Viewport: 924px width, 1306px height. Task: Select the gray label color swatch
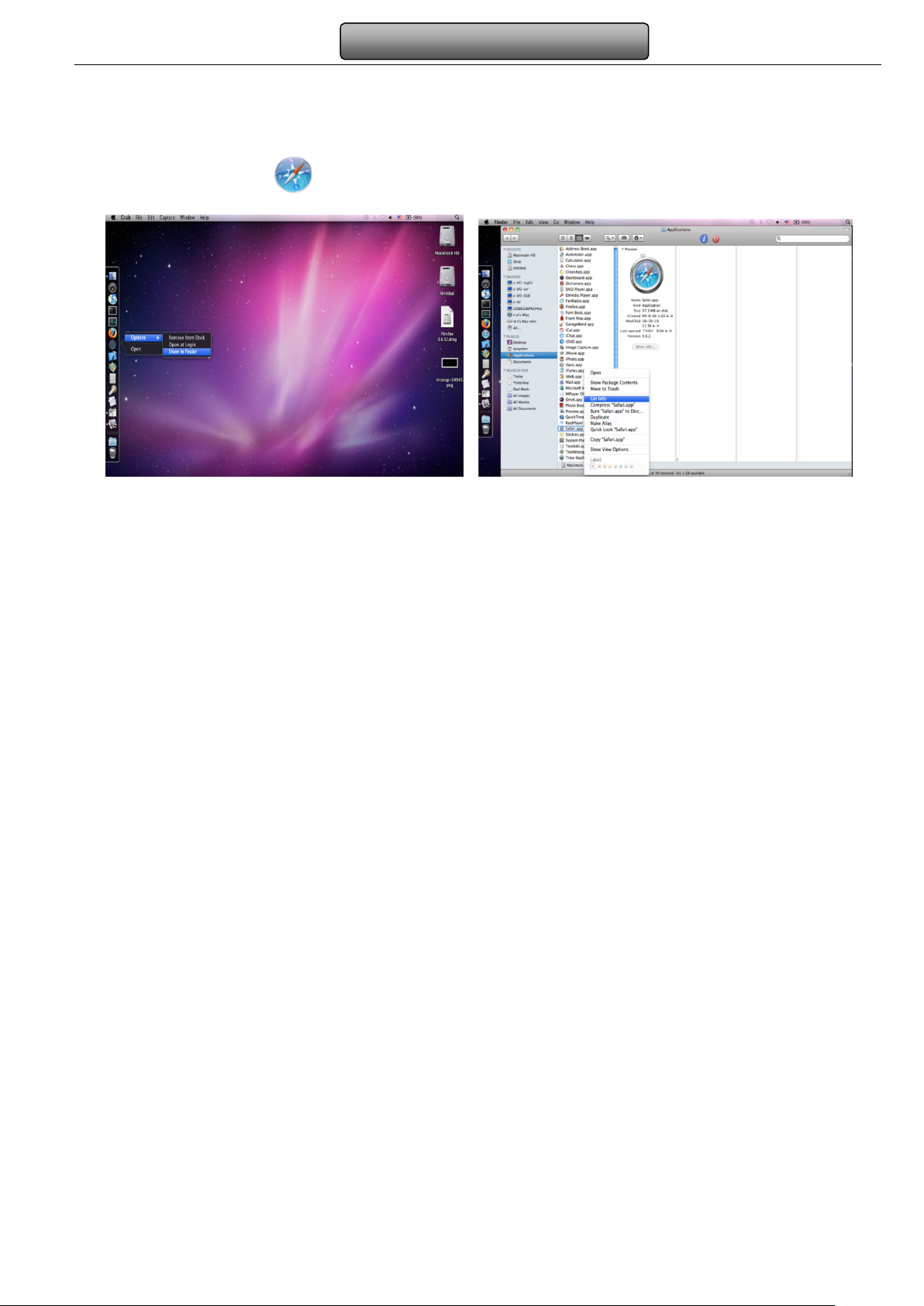tap(631, 467)
